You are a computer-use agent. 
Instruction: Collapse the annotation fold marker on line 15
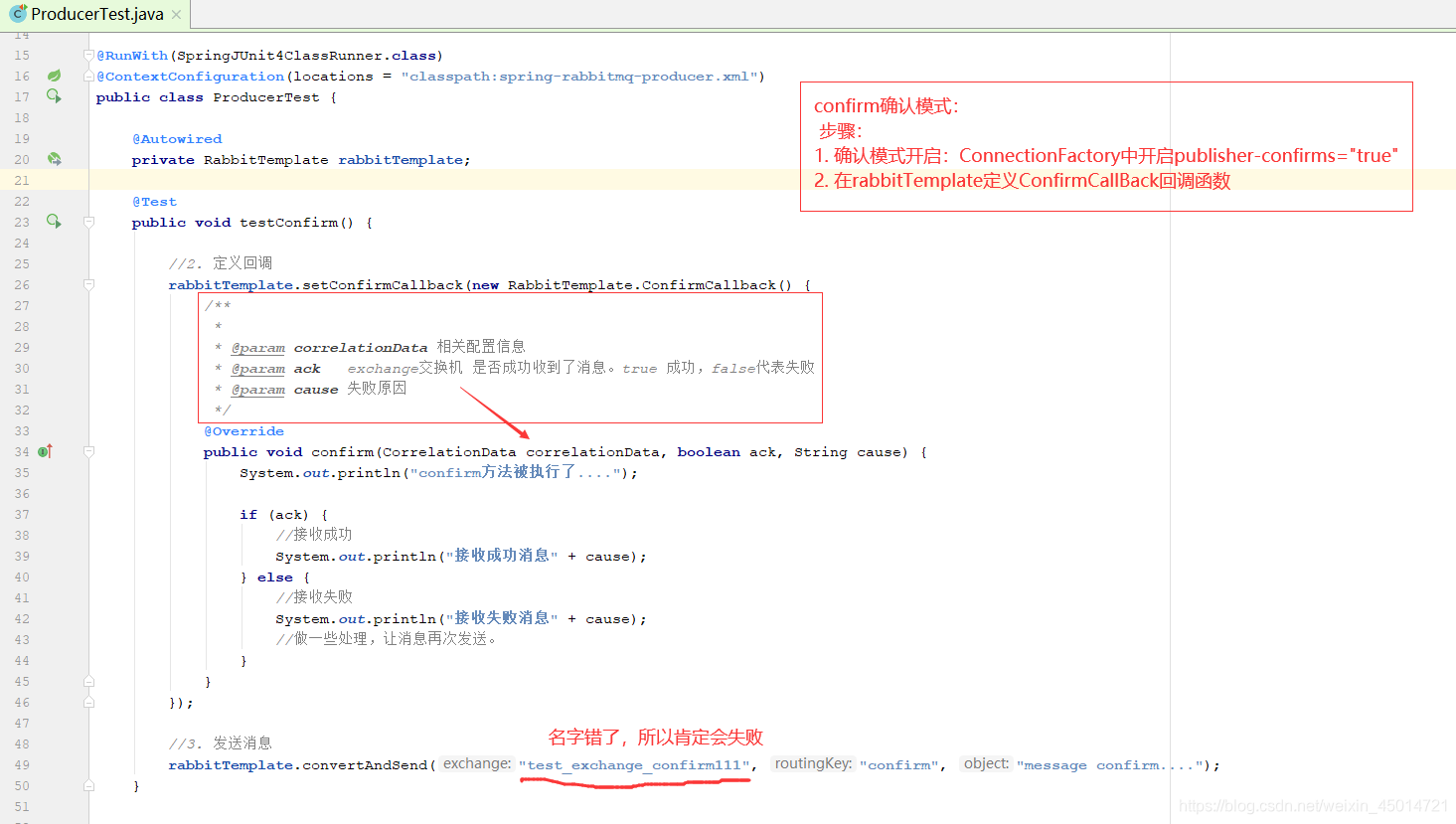(88, 56)
